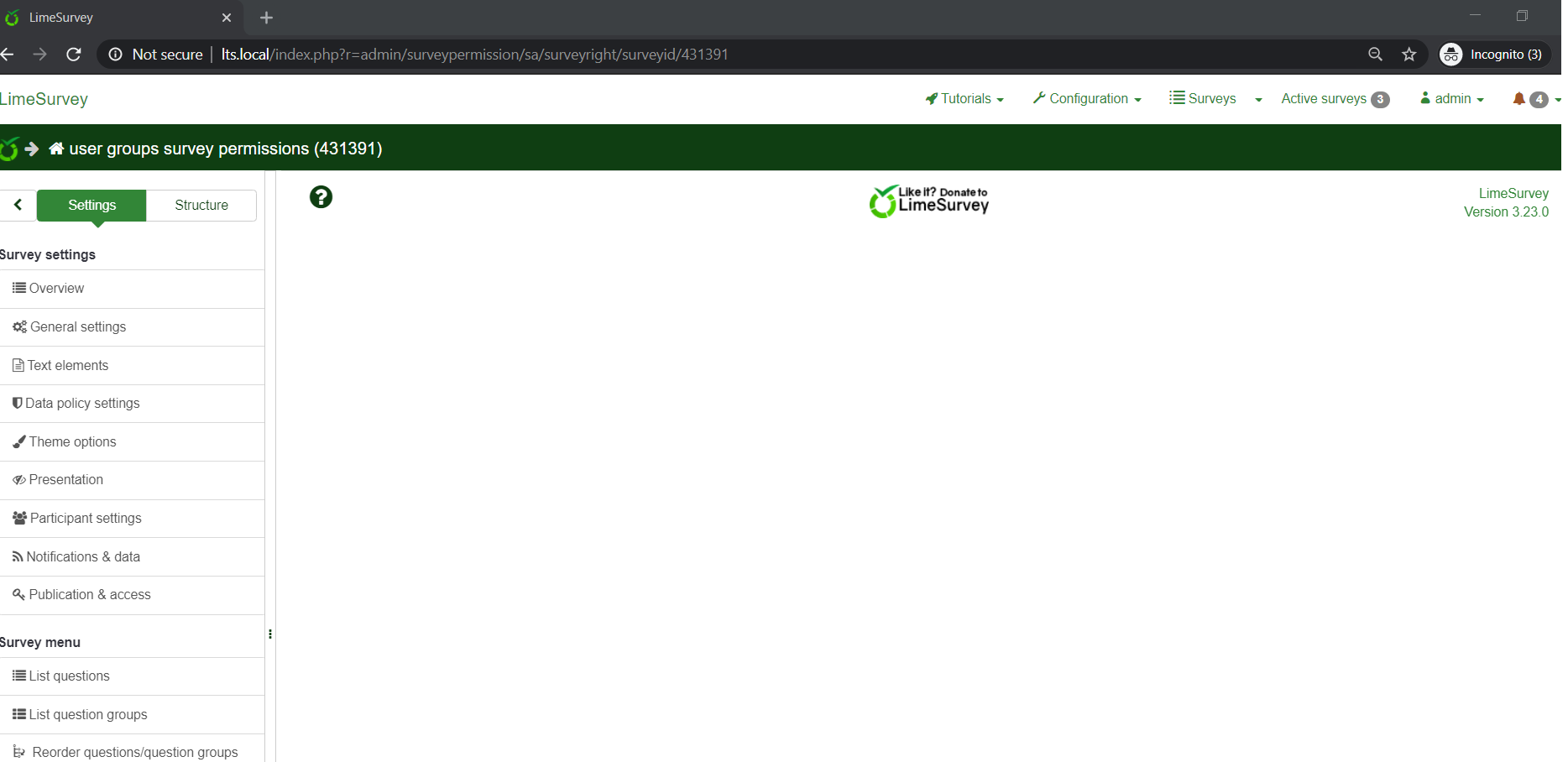
Task: Collapse the sidebar with the left chevron
Action: pos(18,205)
